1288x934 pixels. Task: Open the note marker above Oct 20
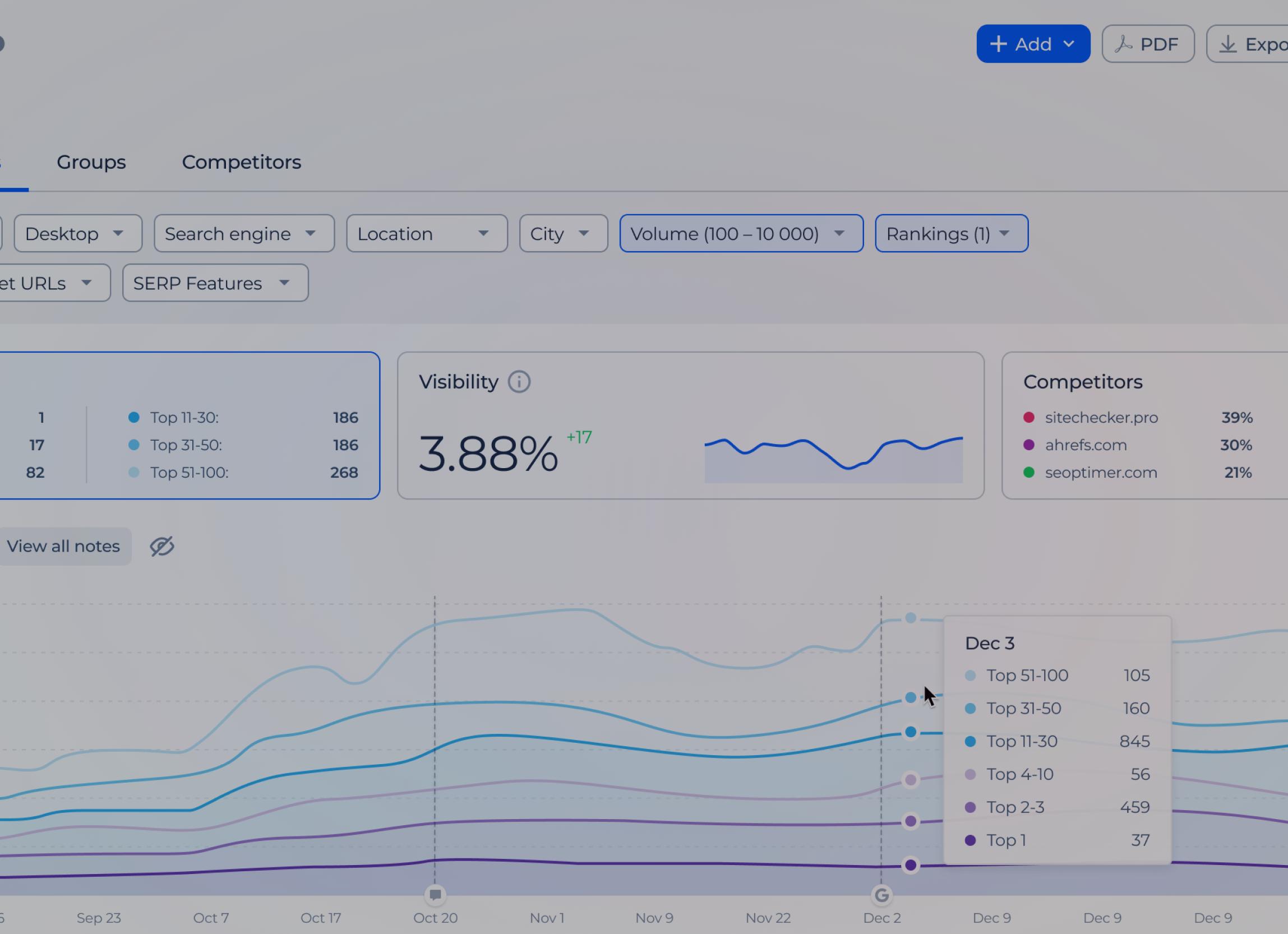(435, 895)
